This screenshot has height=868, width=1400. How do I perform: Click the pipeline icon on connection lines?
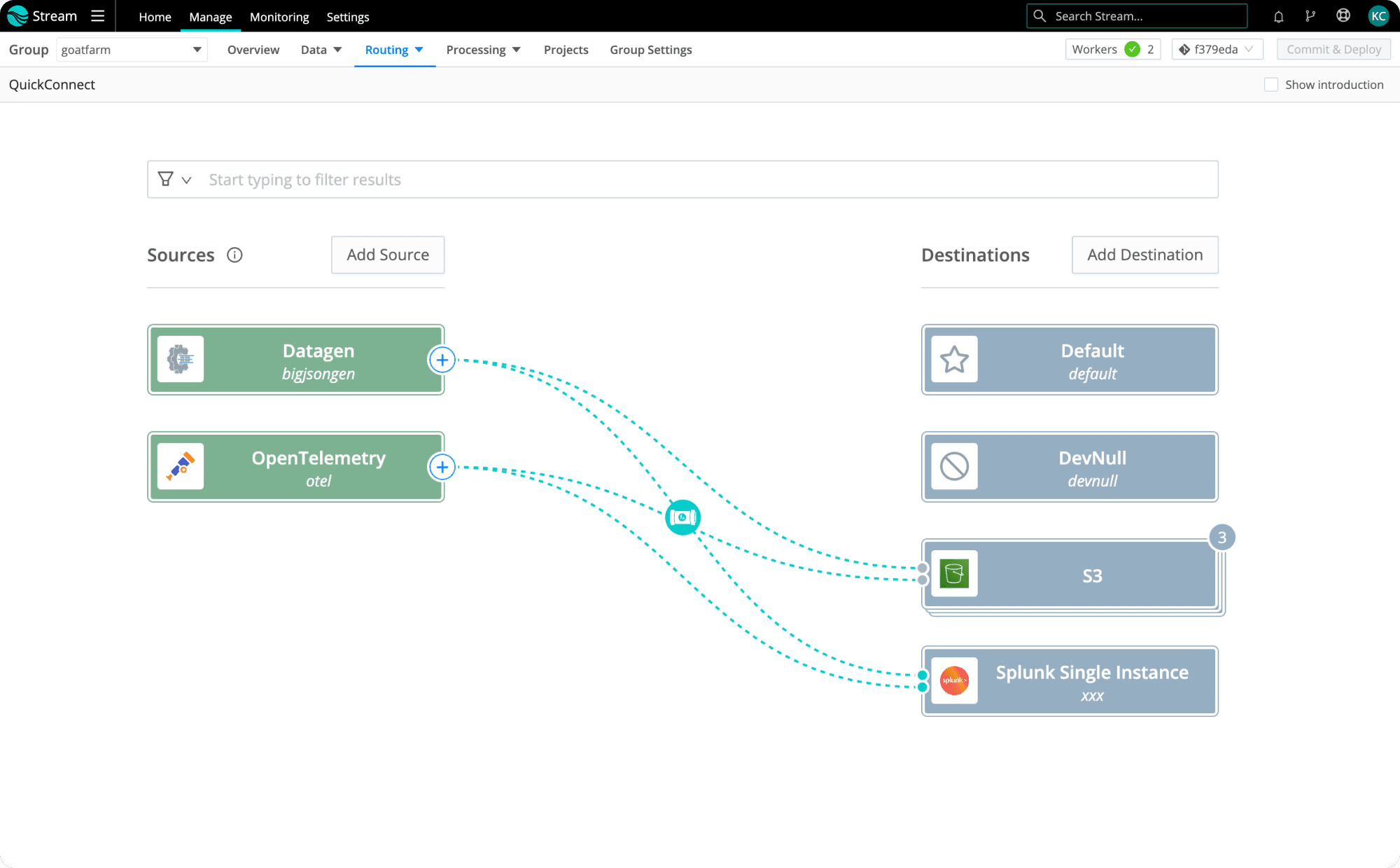pos(682,517)
